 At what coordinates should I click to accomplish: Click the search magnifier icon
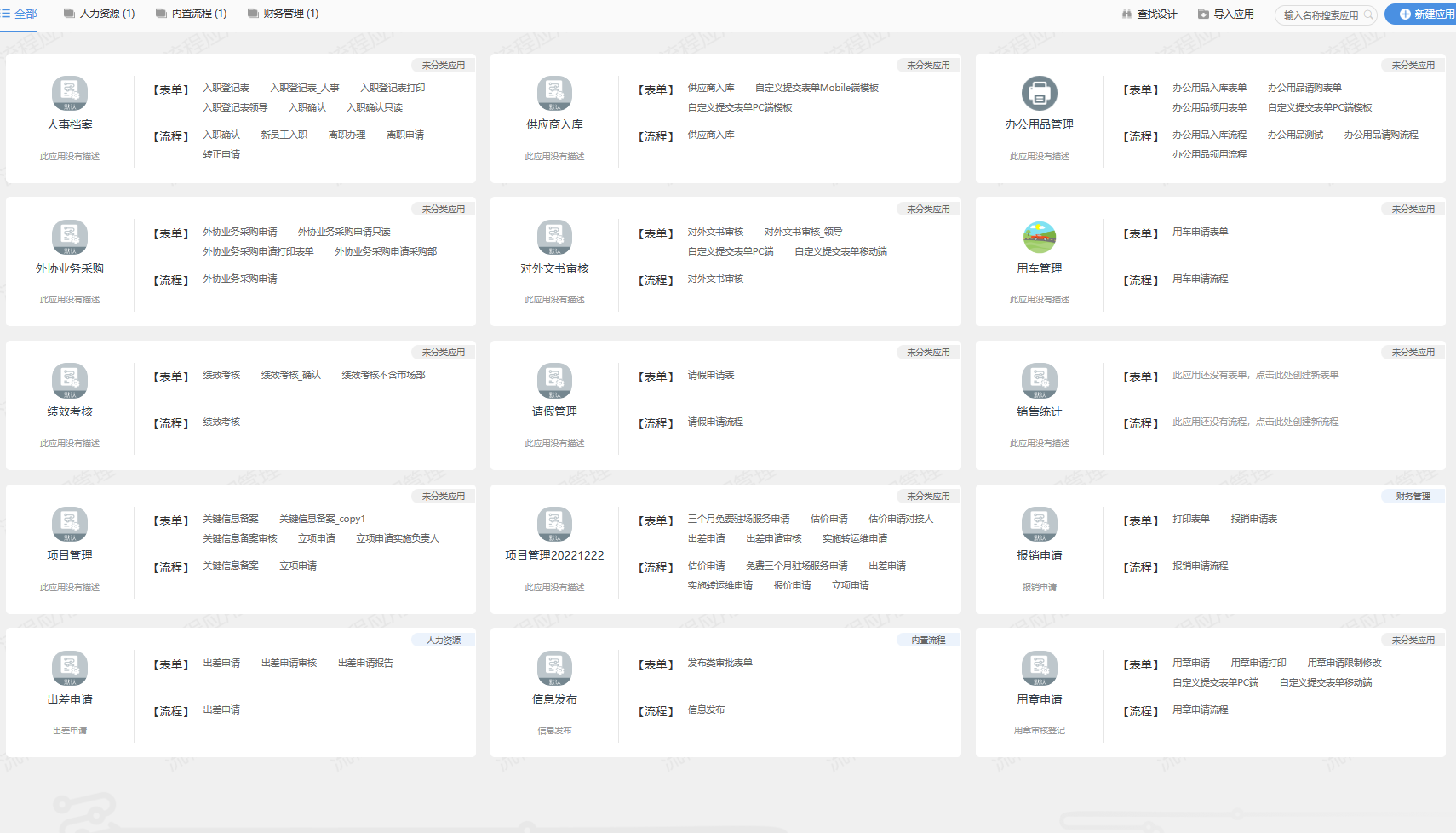[x=1368, y=14]
